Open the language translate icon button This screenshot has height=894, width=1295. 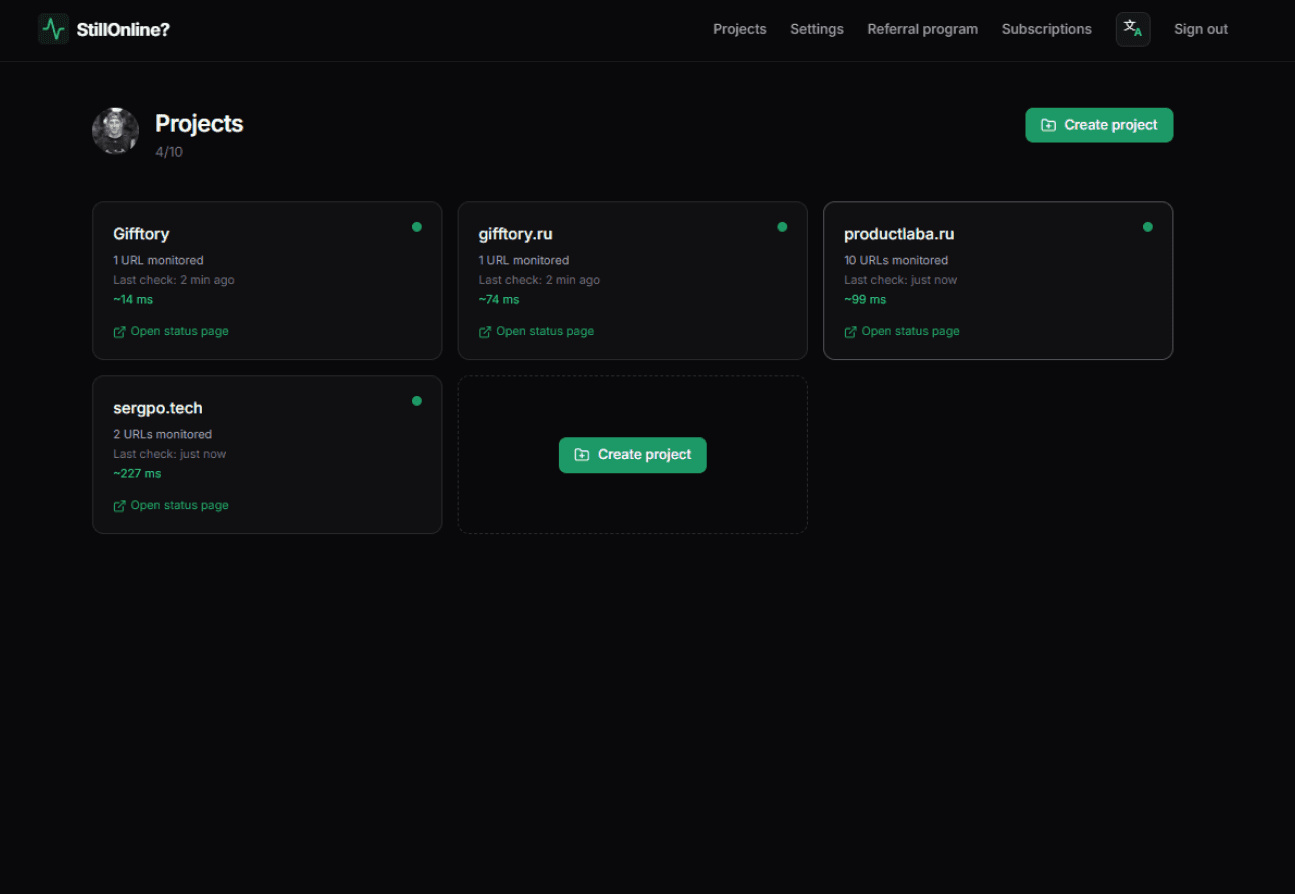click(x=1133, y=29)
